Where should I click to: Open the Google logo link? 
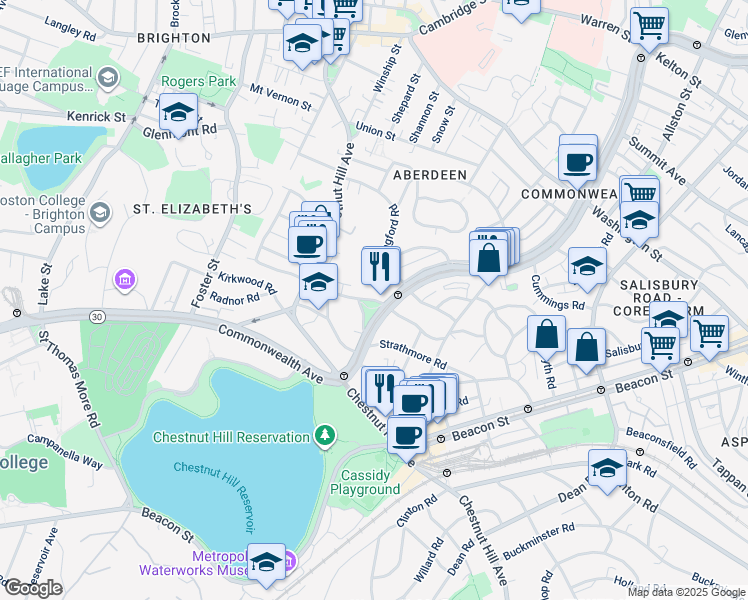(32, 588)
